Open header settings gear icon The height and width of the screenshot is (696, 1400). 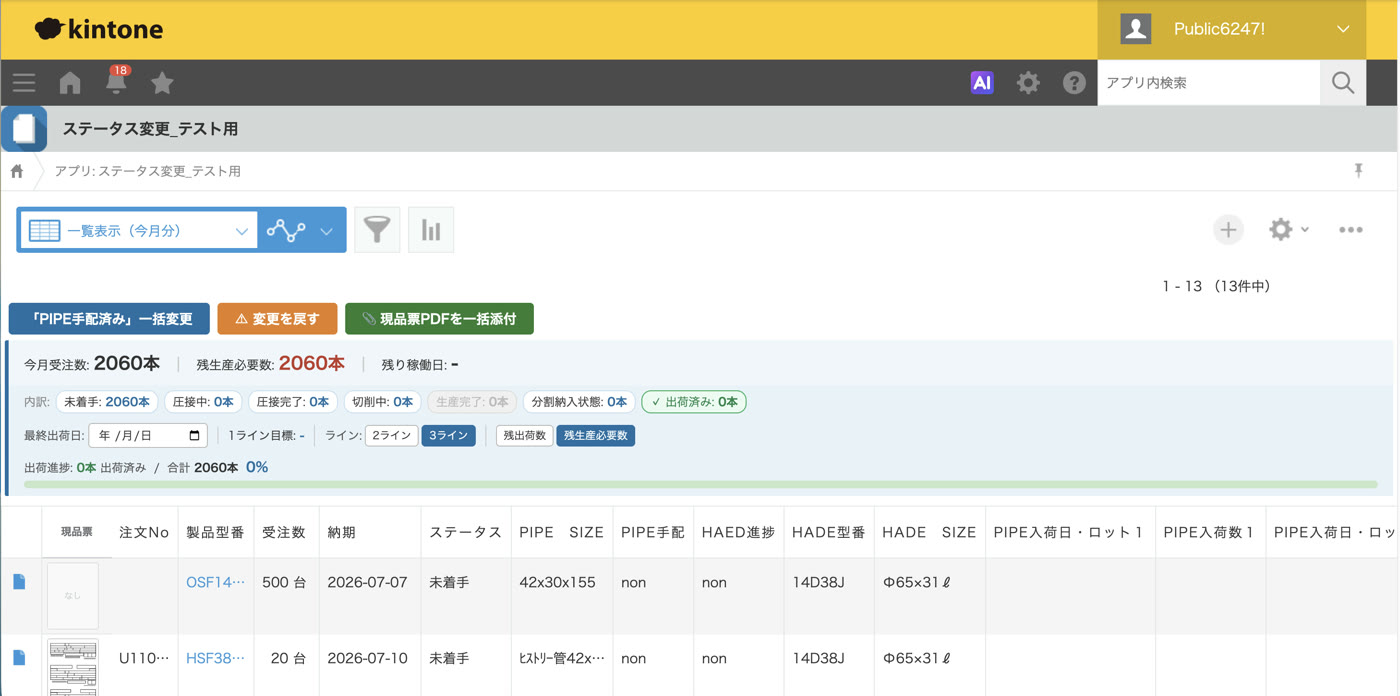[1028, 83]
